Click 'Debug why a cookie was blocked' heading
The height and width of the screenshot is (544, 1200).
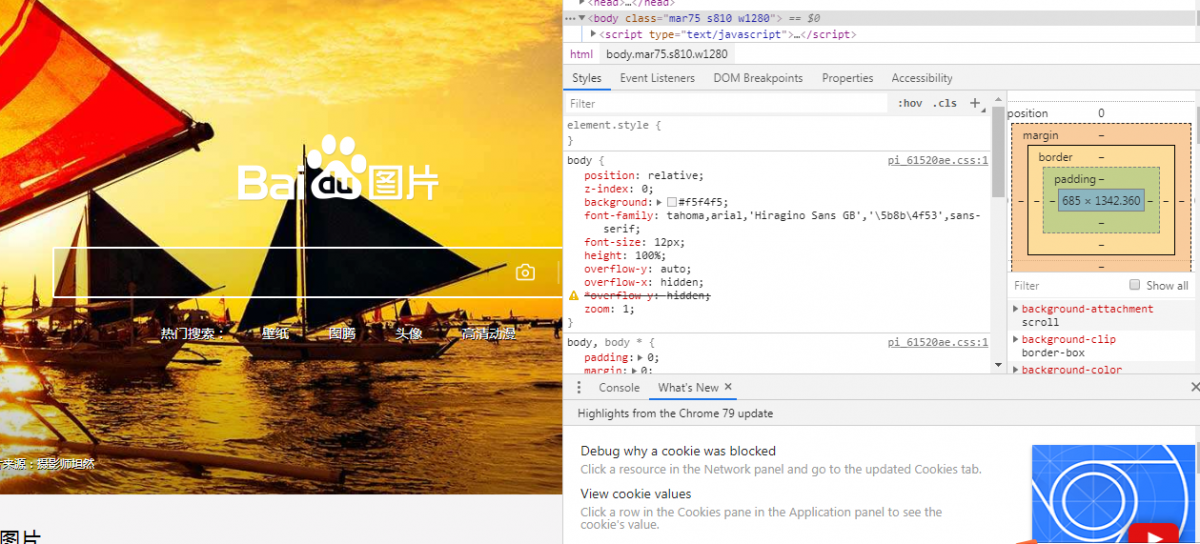point(678,451)
